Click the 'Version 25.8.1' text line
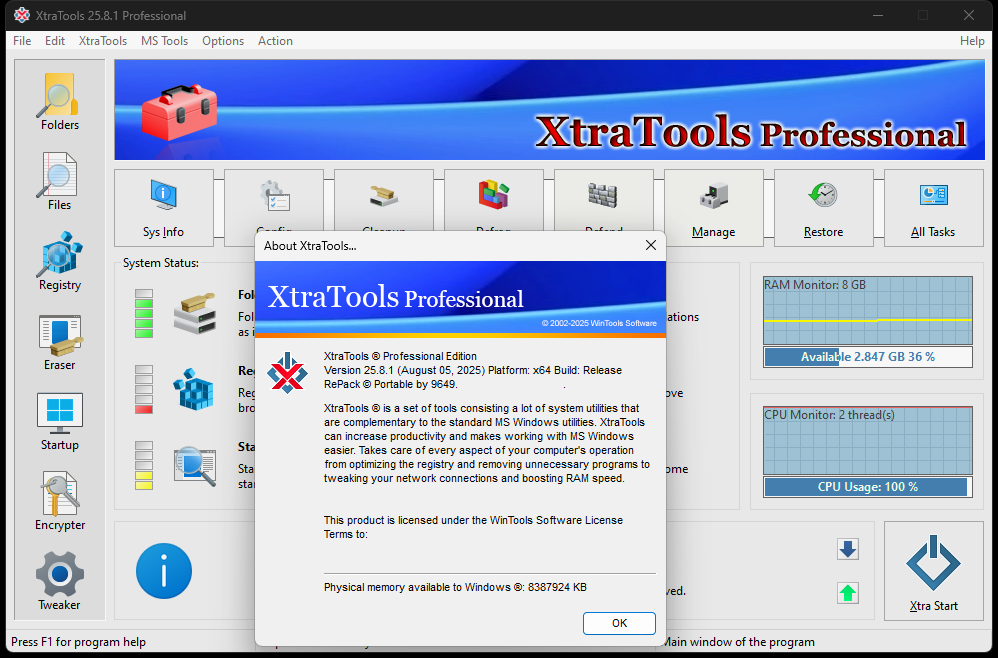Screen dimensions: 998x658 473,370
